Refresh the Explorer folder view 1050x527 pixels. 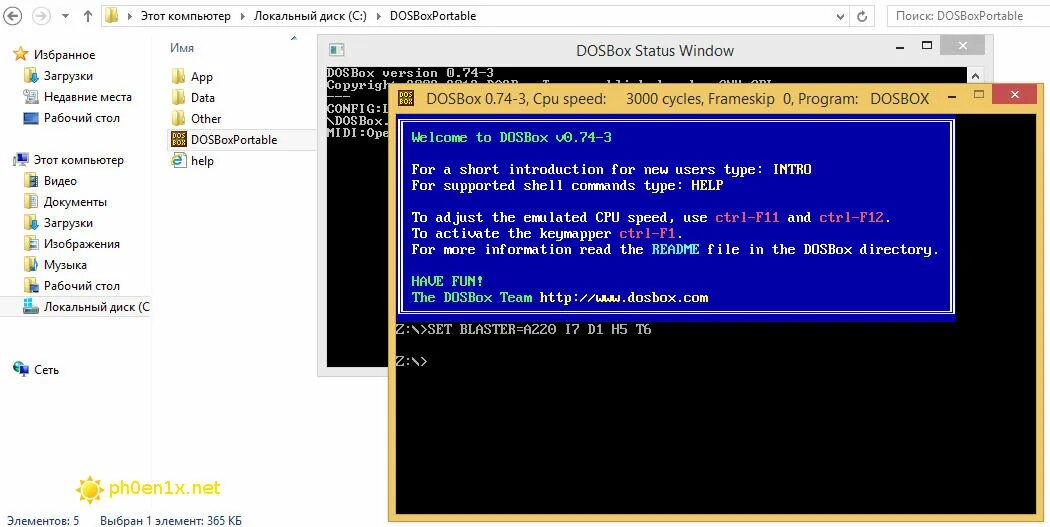862,16
